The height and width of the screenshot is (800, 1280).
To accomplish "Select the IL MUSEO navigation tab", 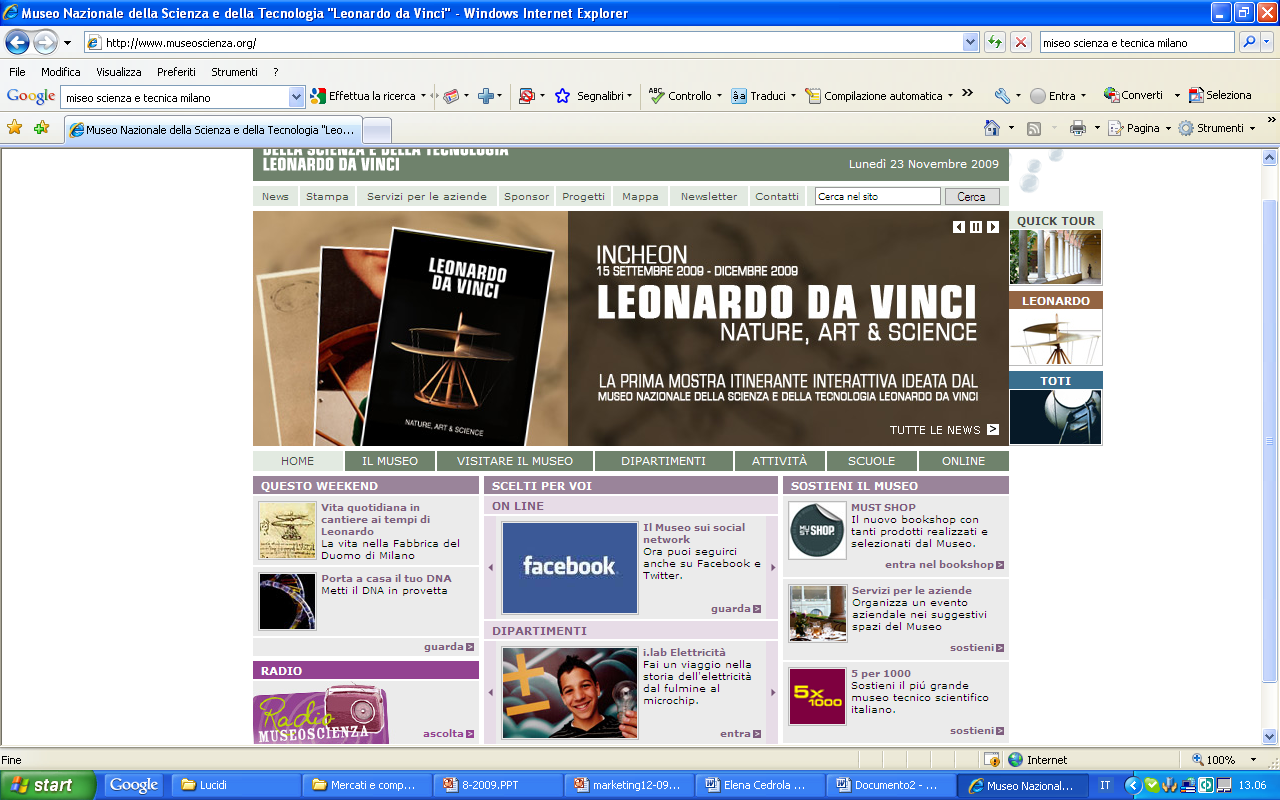I will (390, 461).
